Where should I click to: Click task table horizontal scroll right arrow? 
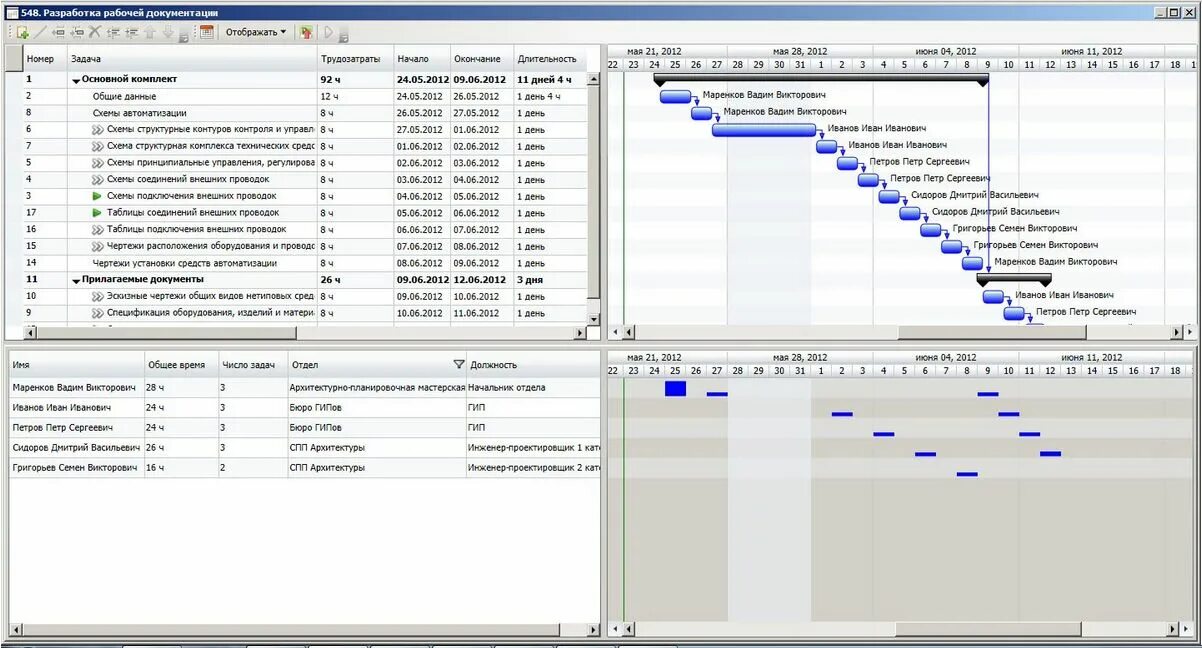(580, 332)
